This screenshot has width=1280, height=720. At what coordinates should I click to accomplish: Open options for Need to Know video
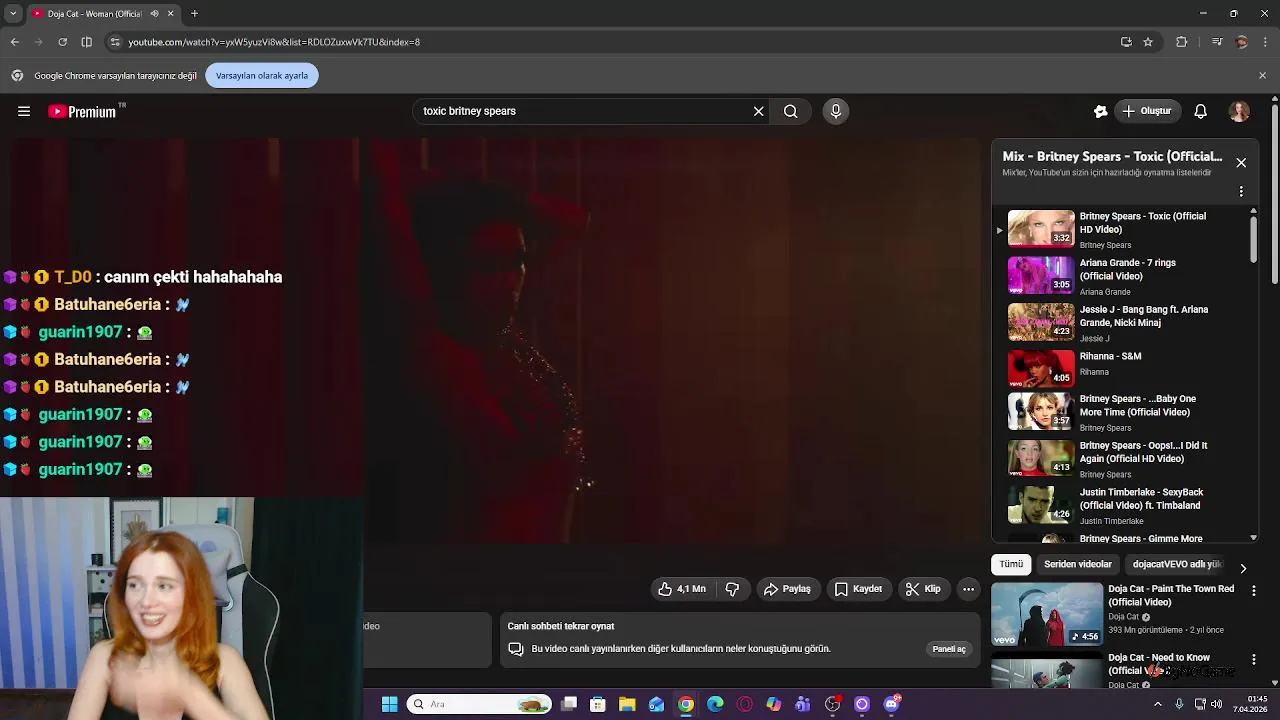[x=1254, y=660]
